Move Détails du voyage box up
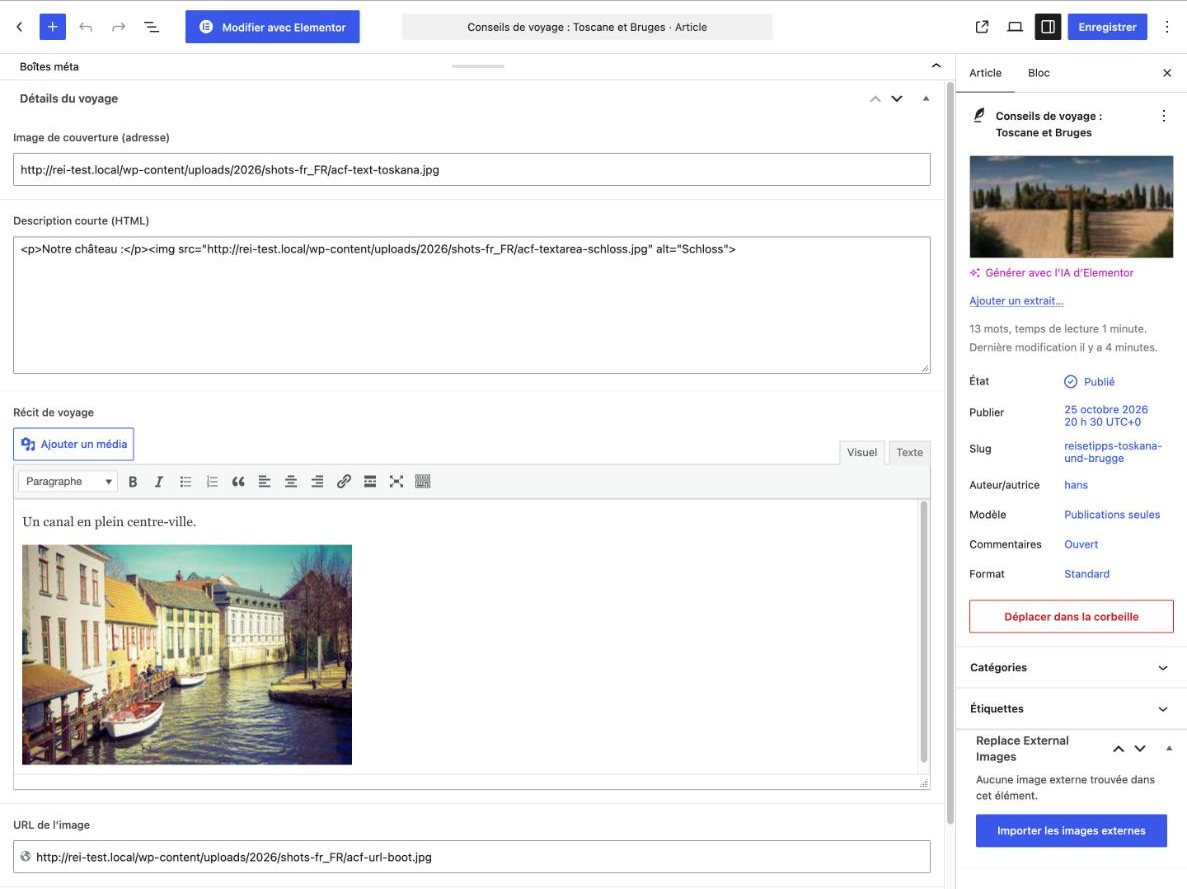This screenshot has width=1187, height=889. pyautogui.click(x=875, y=98)
